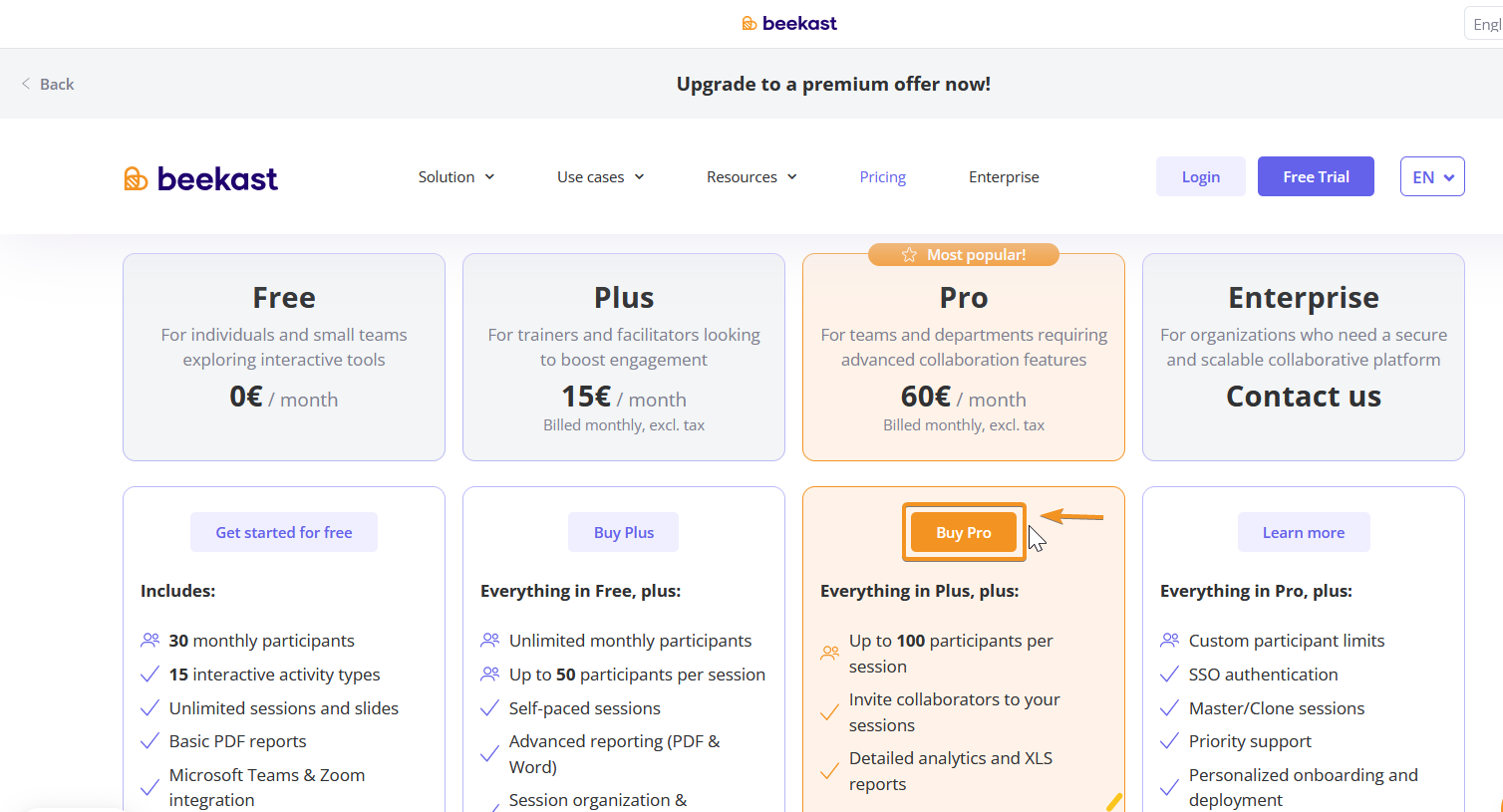Viewport: 1503px width, 812px height.
Task: Click orange participants icon in Pro plan
Action: [829, 654]
